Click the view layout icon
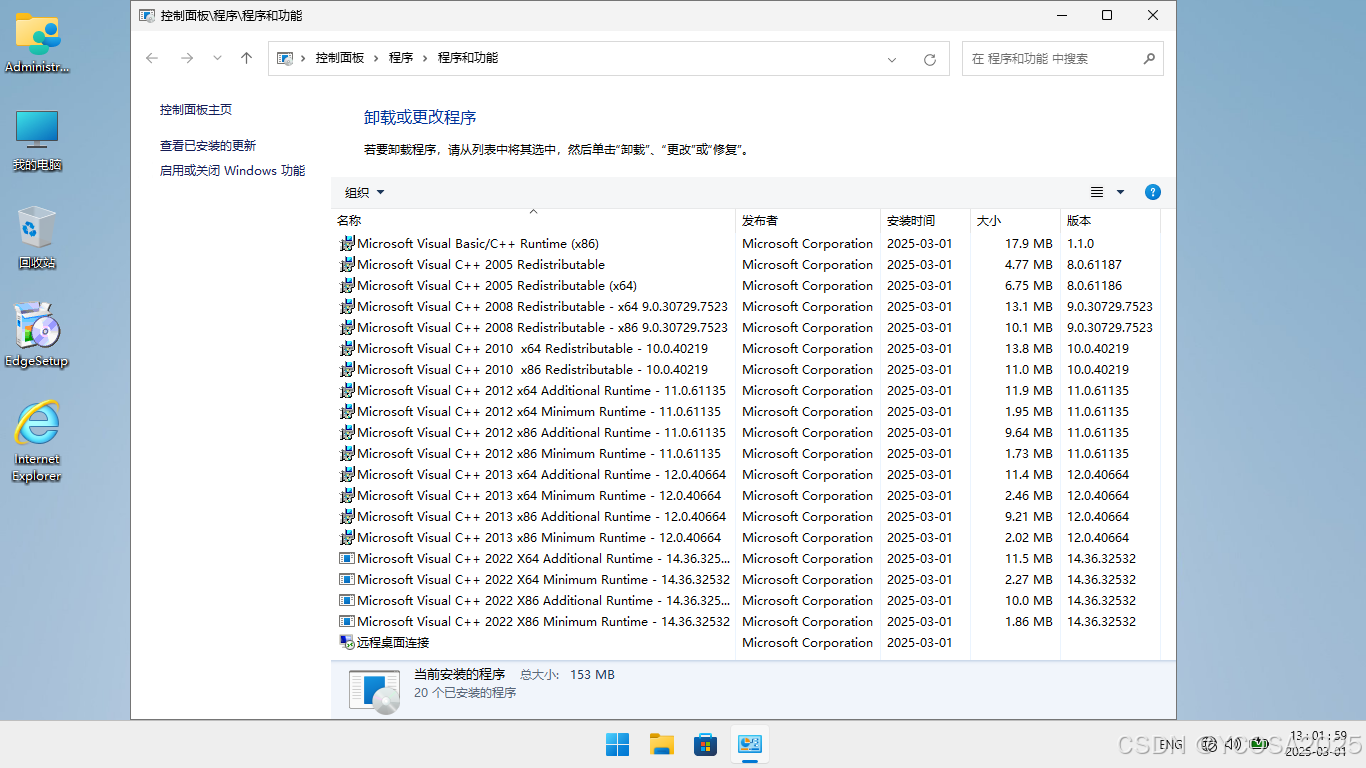The height and width of the screenshot is (768, 1366). pyautogui.click(x=1097, y=192)
